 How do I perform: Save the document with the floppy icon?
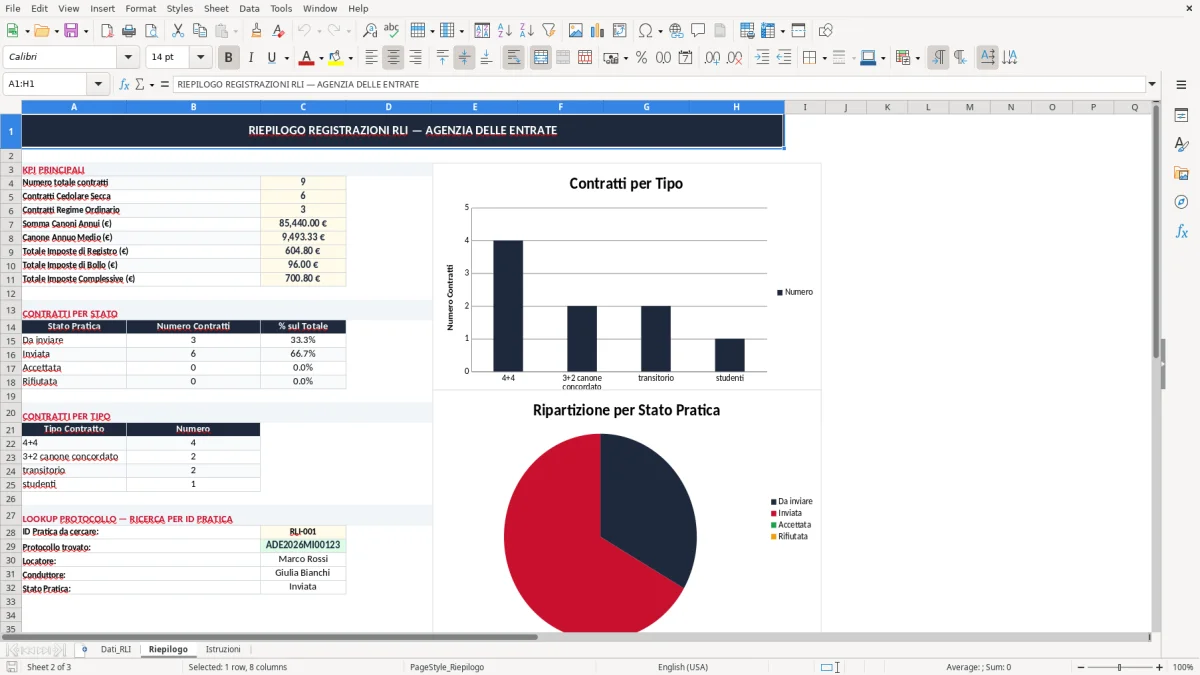pos(71,31)
